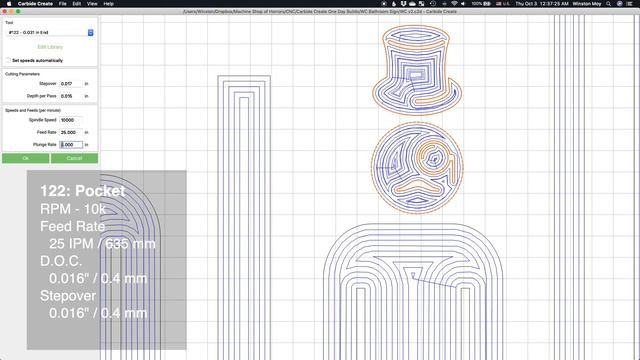Open the Help menu
640x360 pixels.
tap(109, 3)
